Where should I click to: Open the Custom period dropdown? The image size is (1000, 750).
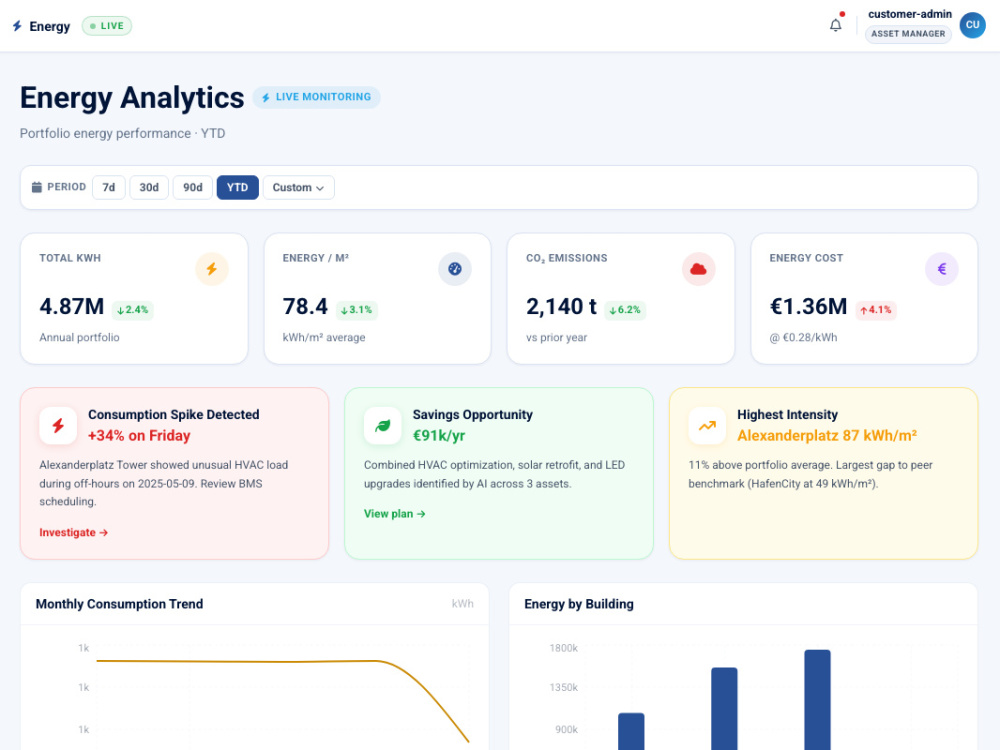(x=298, y=188)
